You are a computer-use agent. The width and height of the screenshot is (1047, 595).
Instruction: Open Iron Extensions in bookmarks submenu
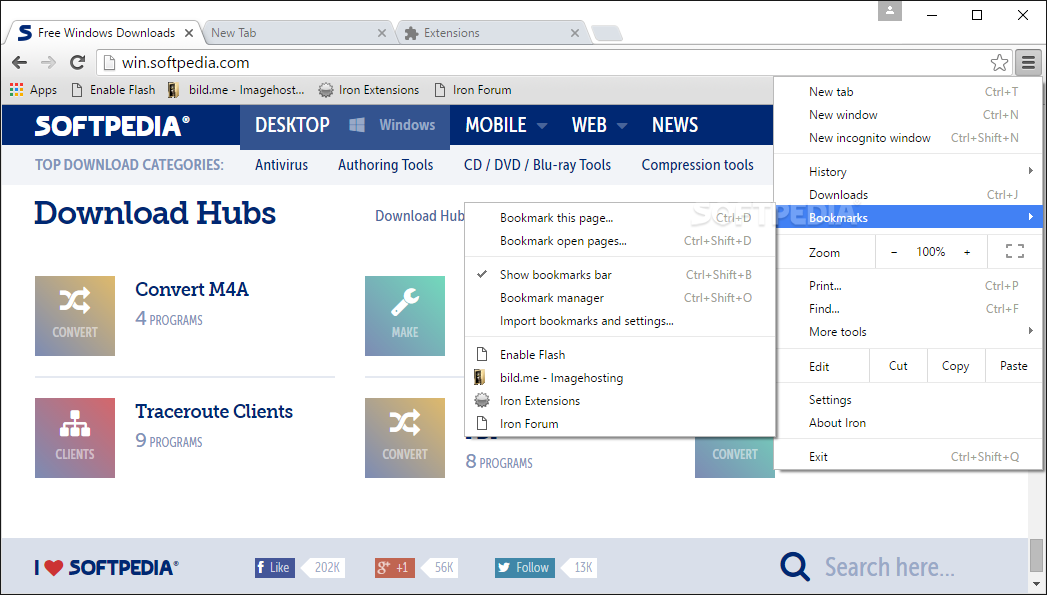tap(620, 401)
